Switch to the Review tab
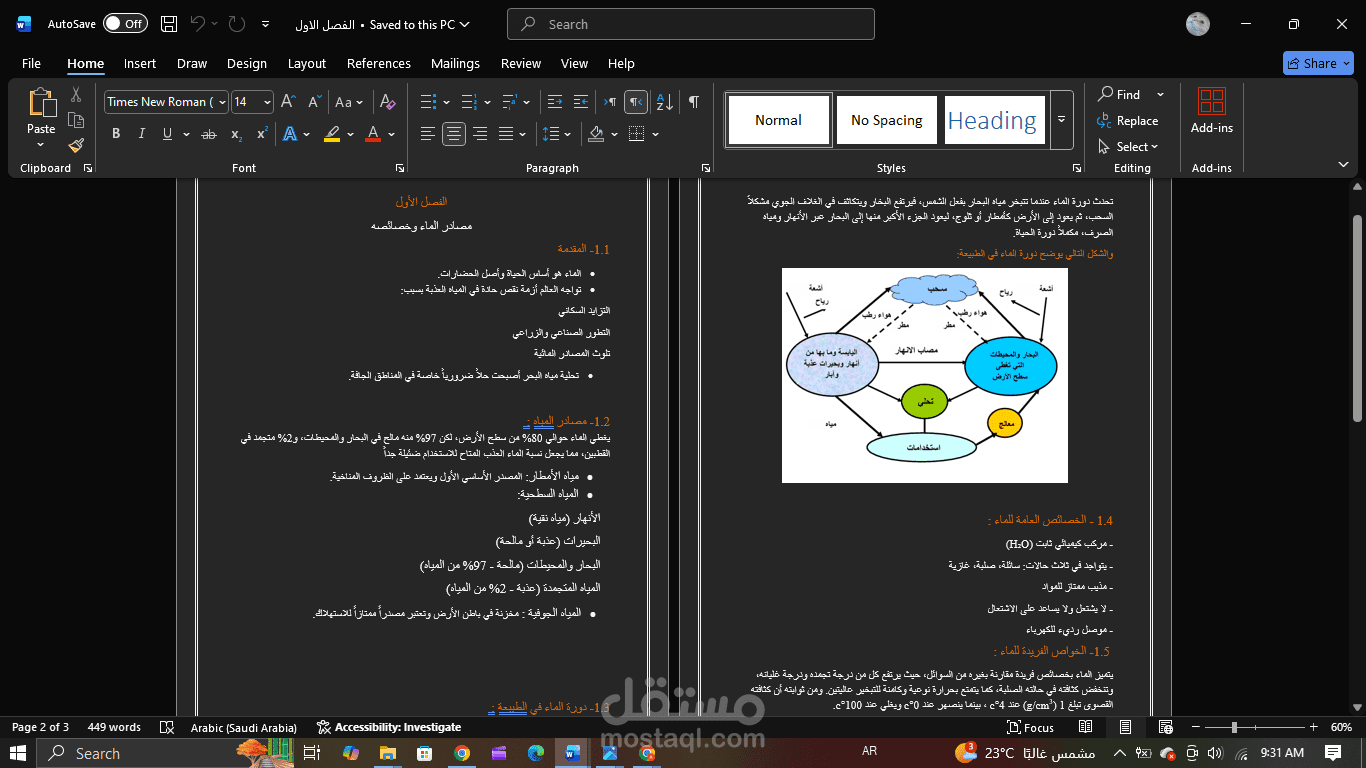Image resolution: width=1366 pixels, height=768 pixels. pos(521,63)
